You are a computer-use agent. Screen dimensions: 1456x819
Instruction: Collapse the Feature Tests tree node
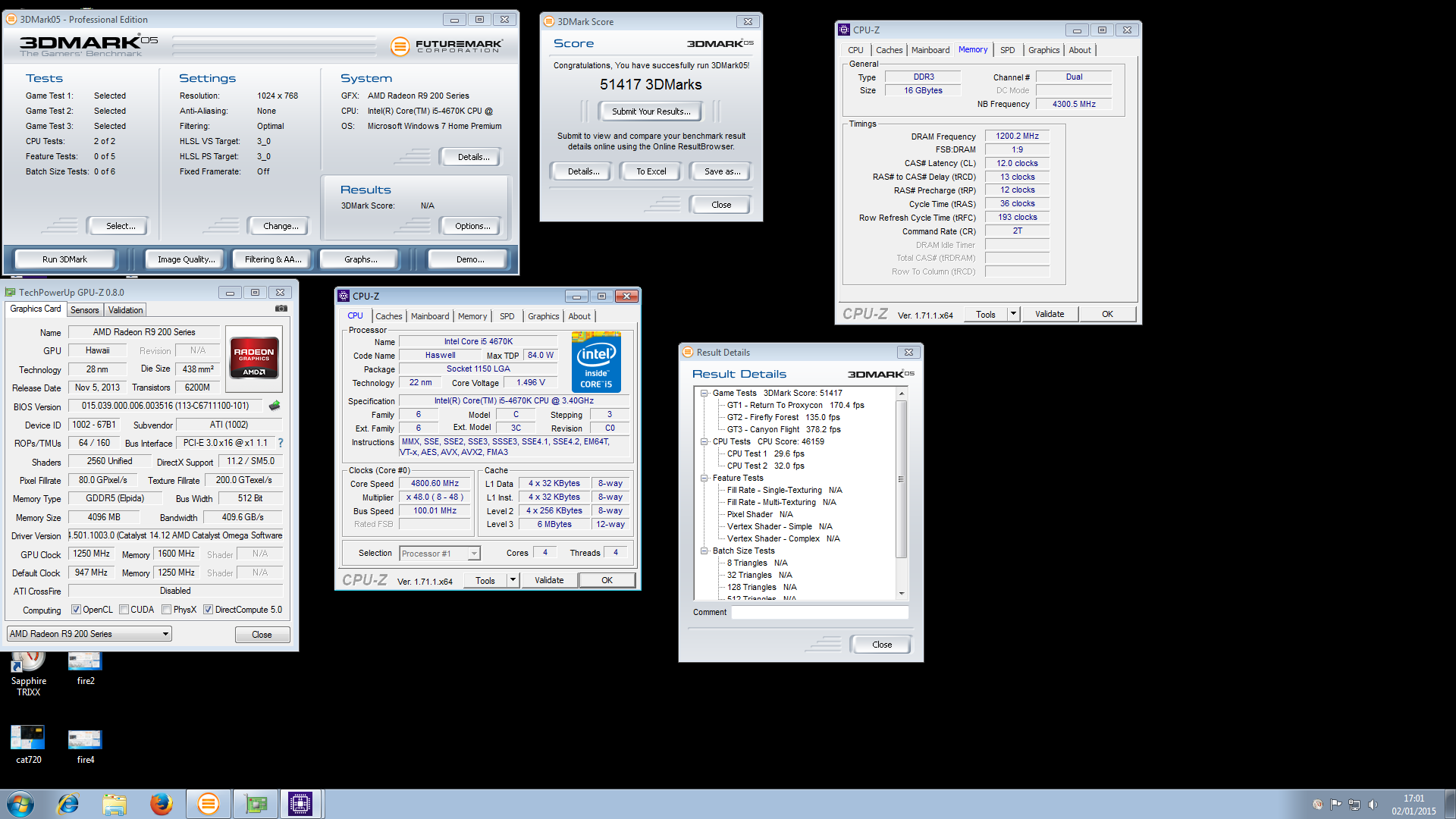pyautogui.click(x=704, y=478)
